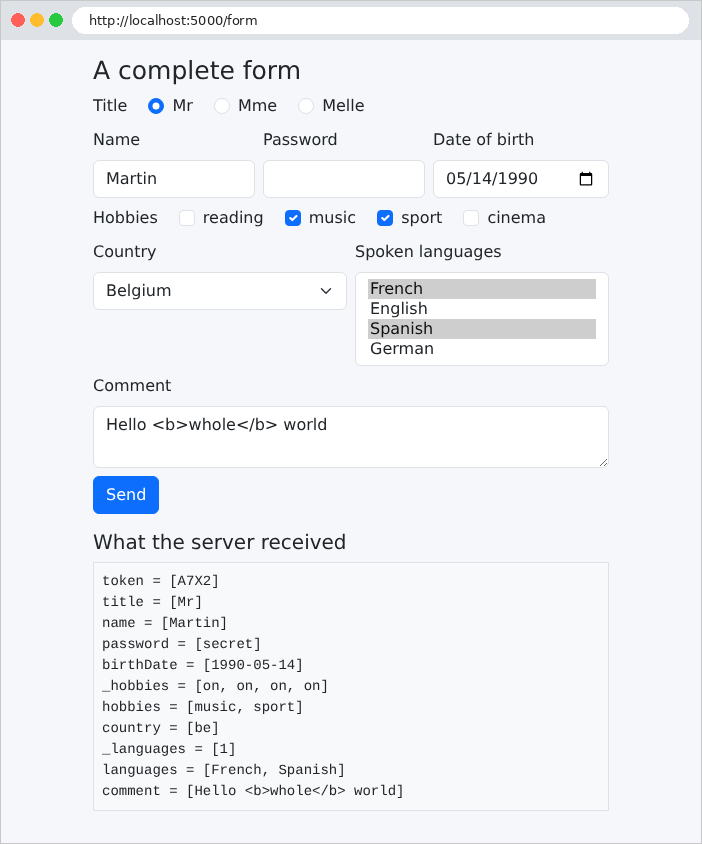The height and width of the screenshot is (844, 702).
Task: Click the 'A complete form' heading
Action: click(x=196, y=71)
